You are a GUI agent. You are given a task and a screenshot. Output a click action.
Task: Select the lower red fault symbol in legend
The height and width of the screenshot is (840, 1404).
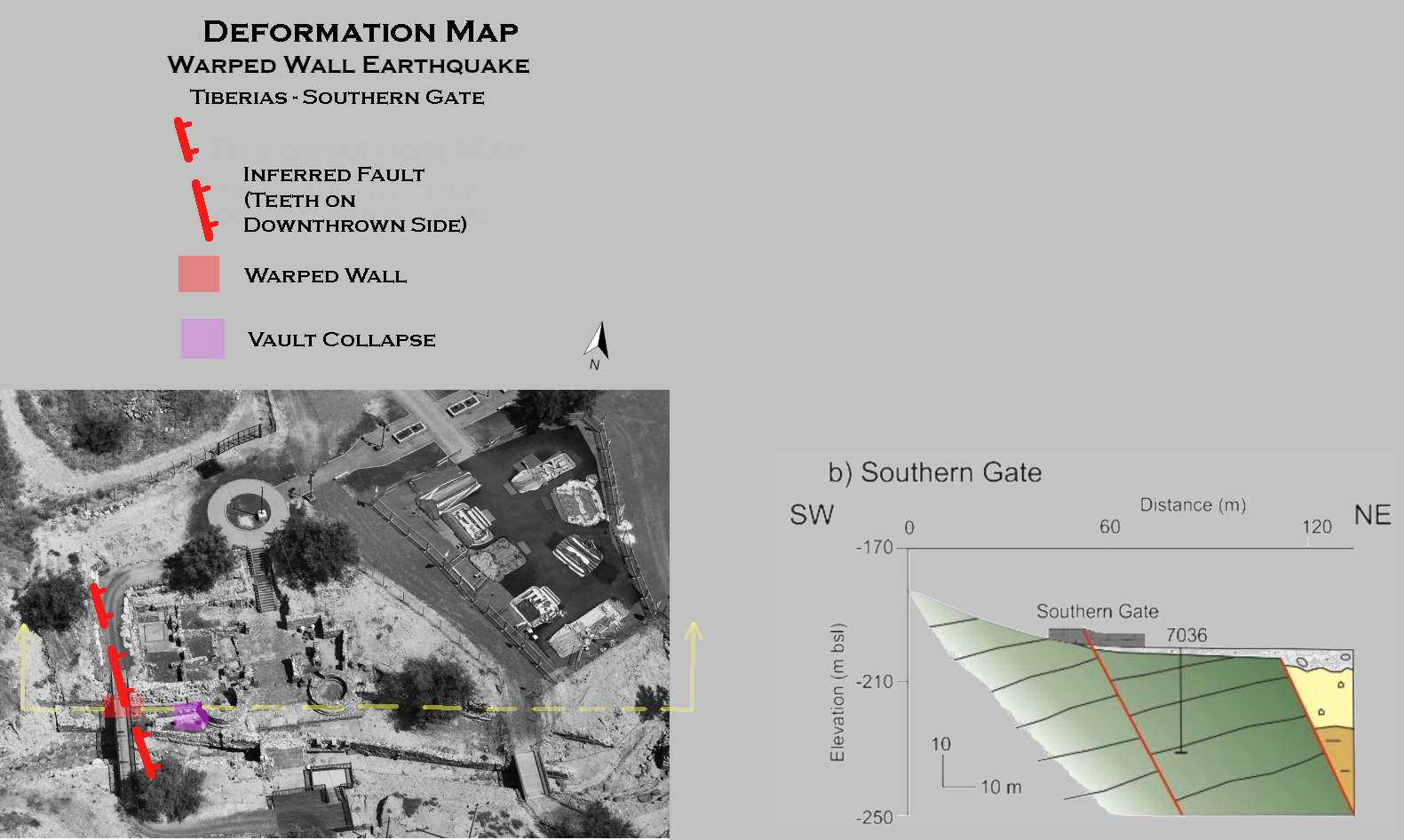(203, 210)
